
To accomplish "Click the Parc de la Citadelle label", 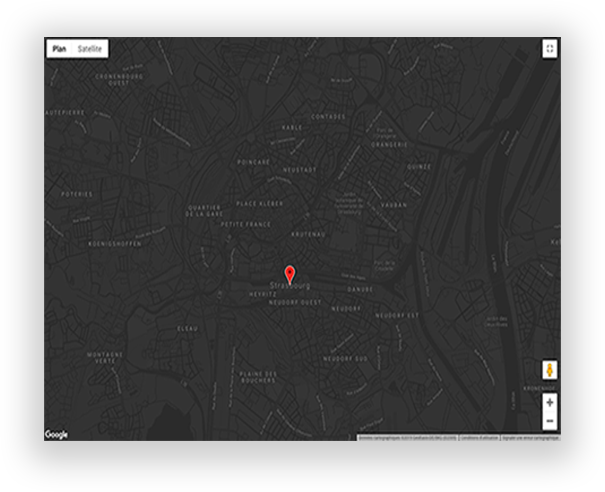I will coord(384,265).
